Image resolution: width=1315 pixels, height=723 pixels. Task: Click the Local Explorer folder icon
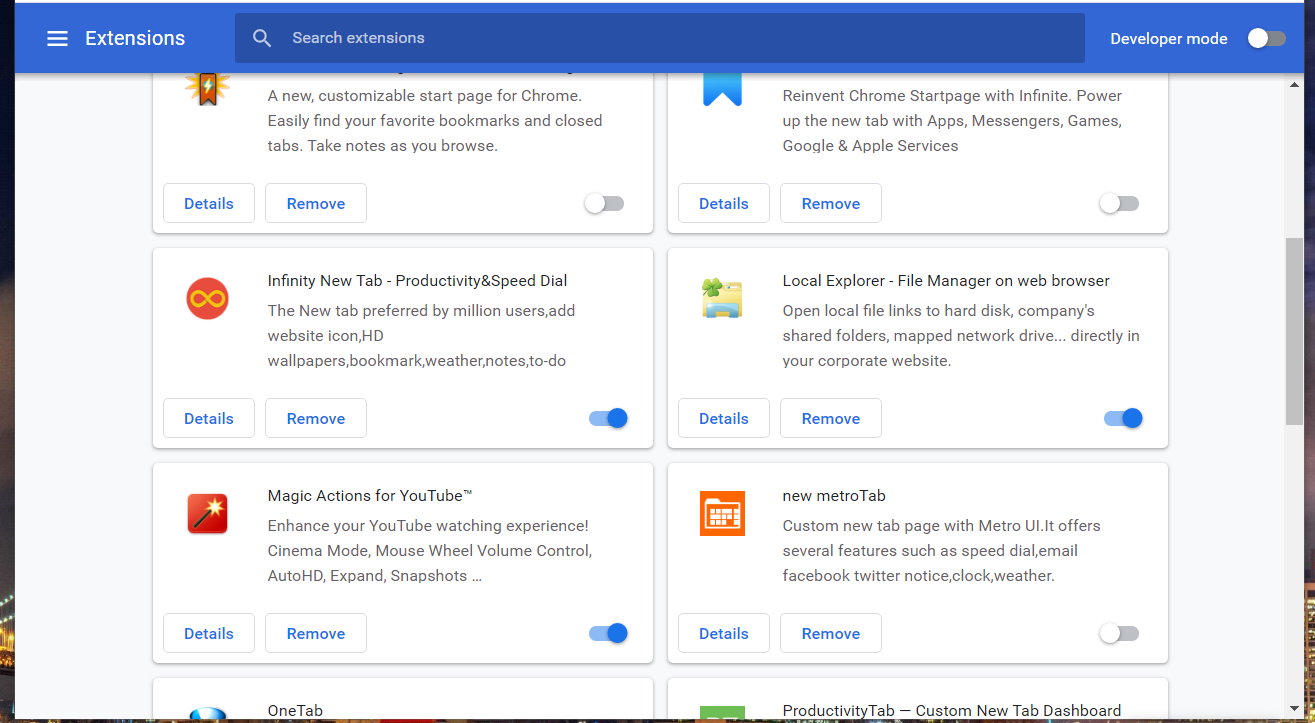coord(722,299)
